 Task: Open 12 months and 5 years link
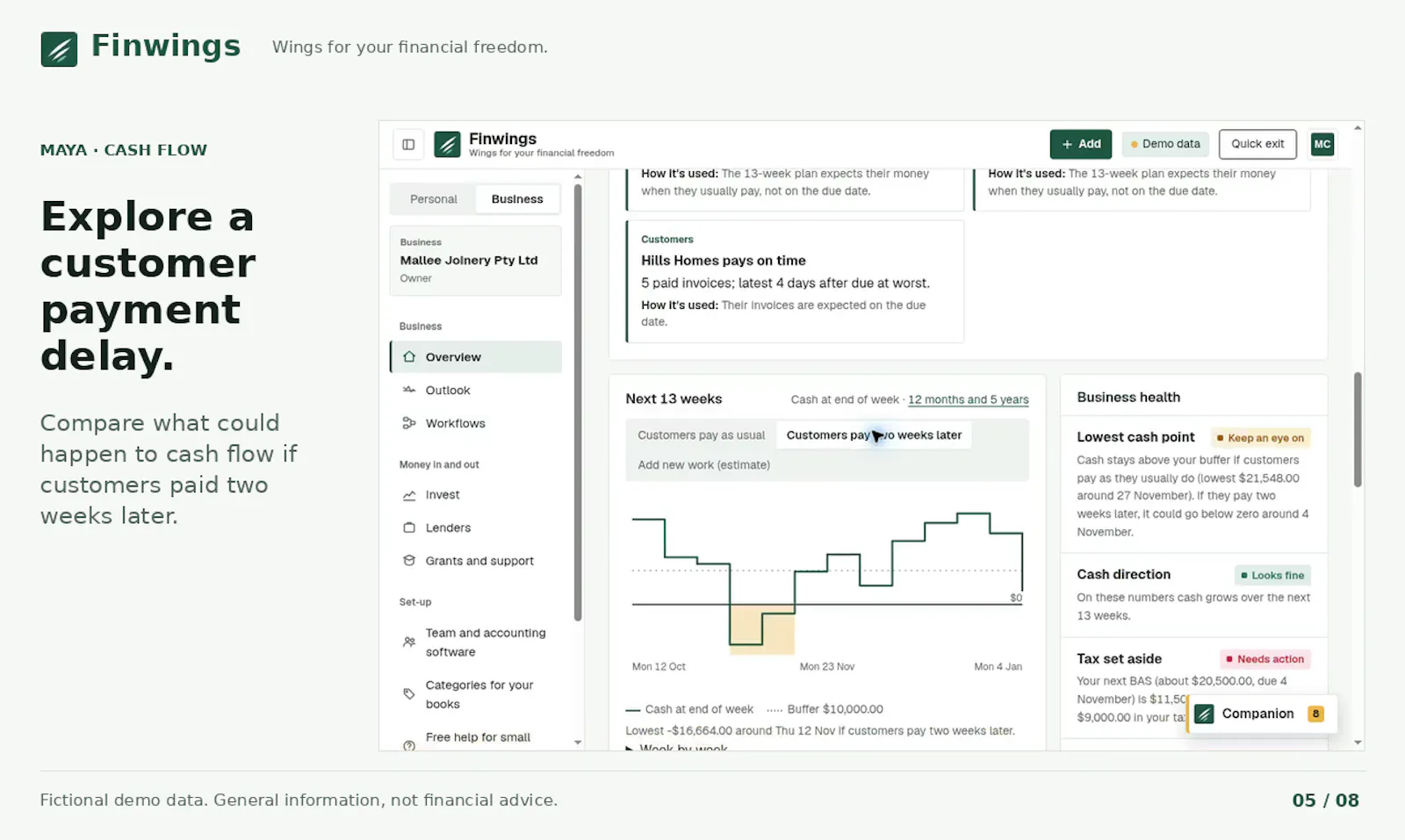968,400
